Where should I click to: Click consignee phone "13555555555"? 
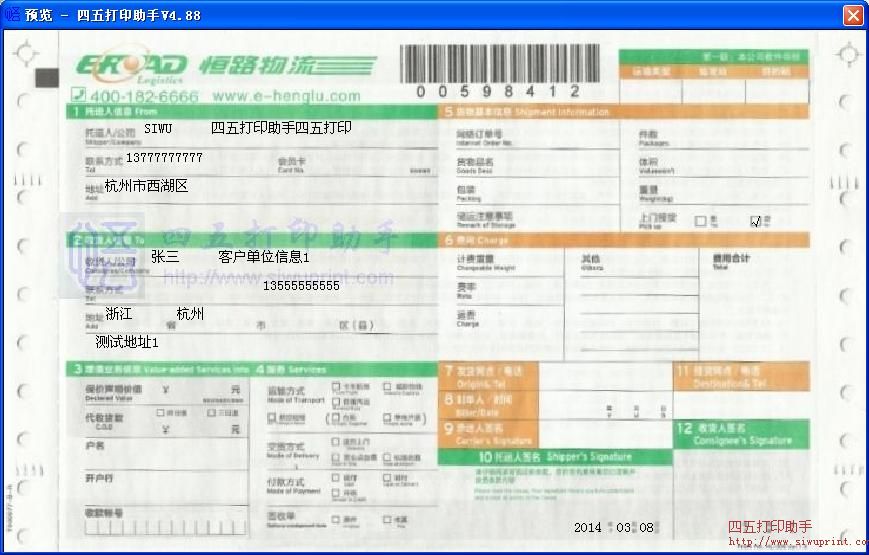[x=301, y=286]
